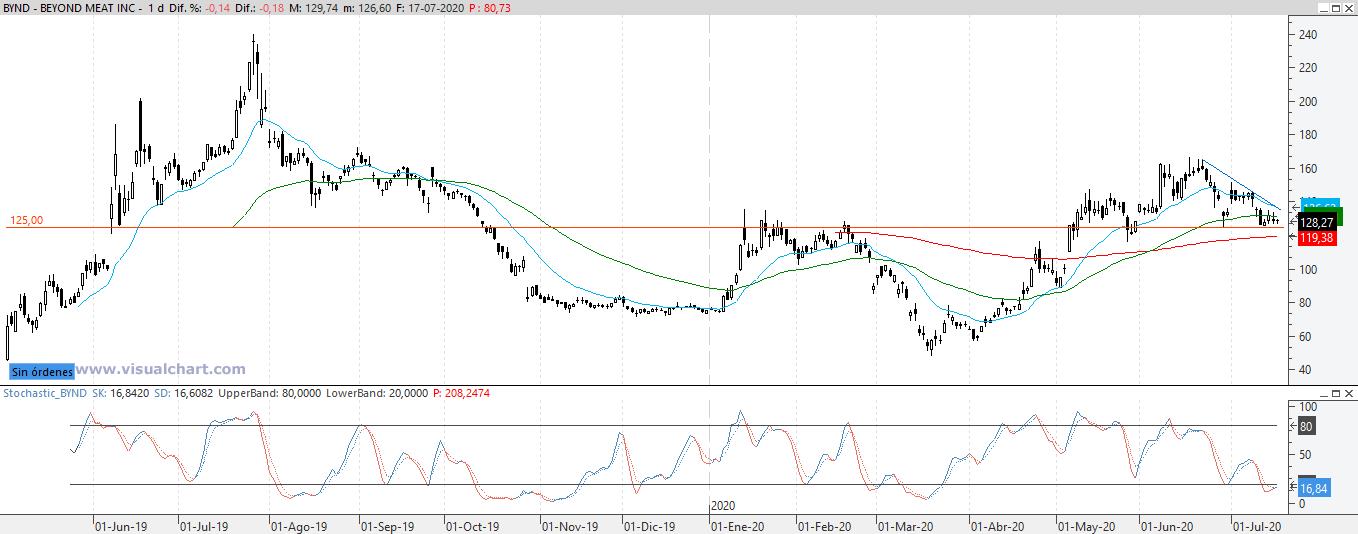This screenshot has width=1358, height=534.
Task: Click the red 119,38 moving average tag
Action: (1315, 238)
